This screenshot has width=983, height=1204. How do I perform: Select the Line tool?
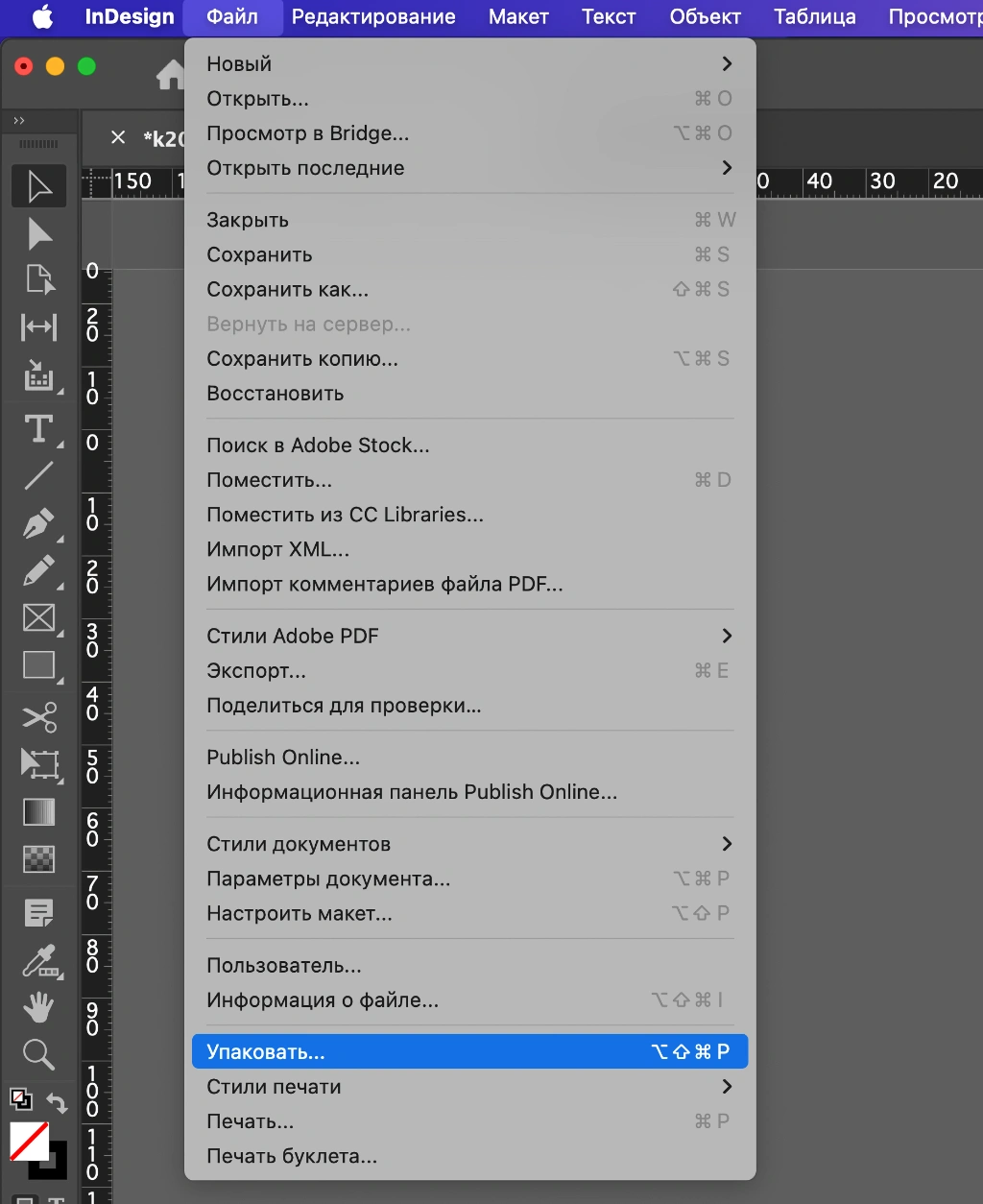[39, 475]
